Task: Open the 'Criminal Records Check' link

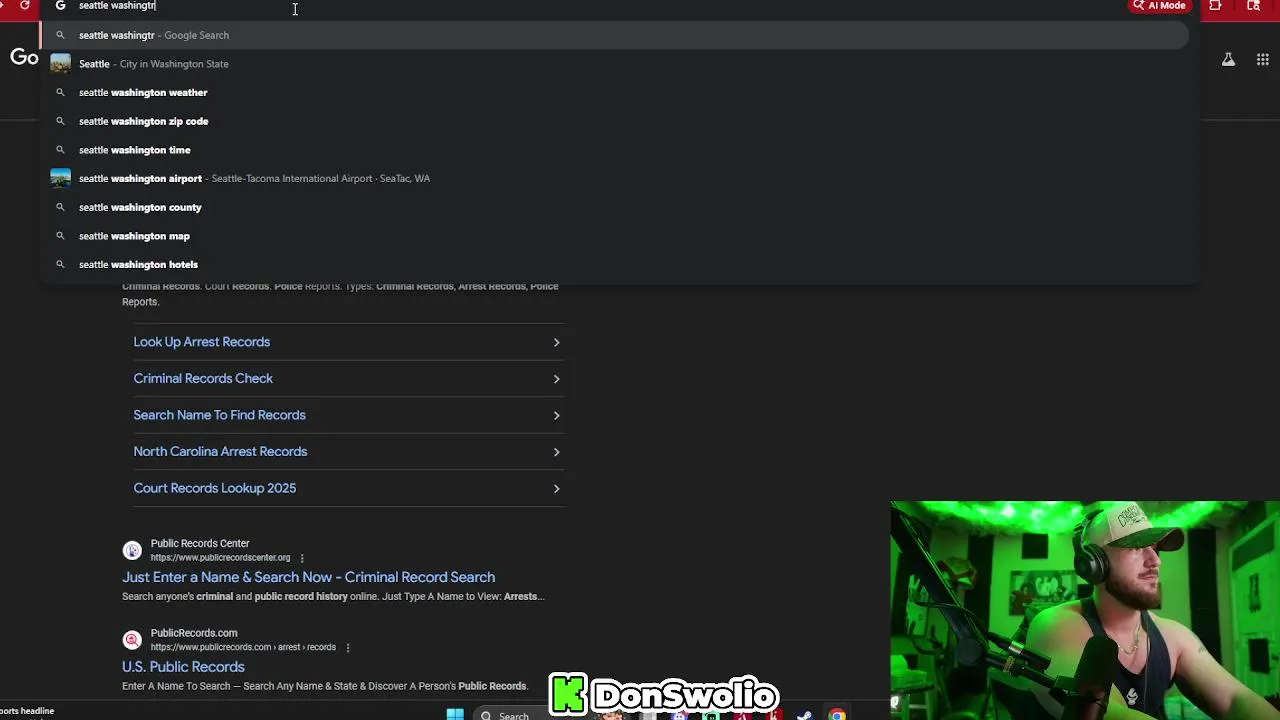Action: coord(203,378)
